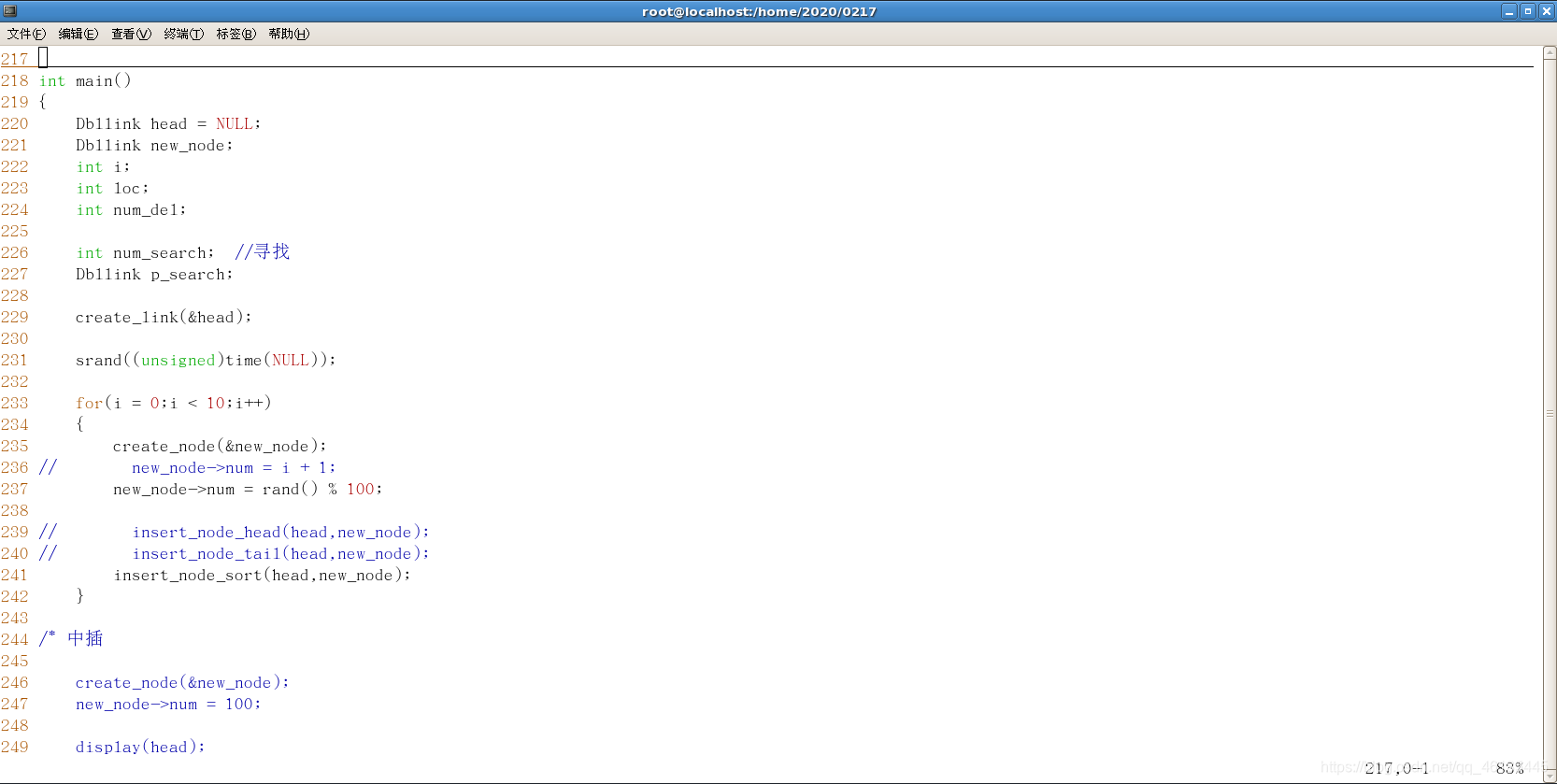Click the comment '//寻找' on line 226
This screenshot has width=1557, height=784.
point(262,252)
